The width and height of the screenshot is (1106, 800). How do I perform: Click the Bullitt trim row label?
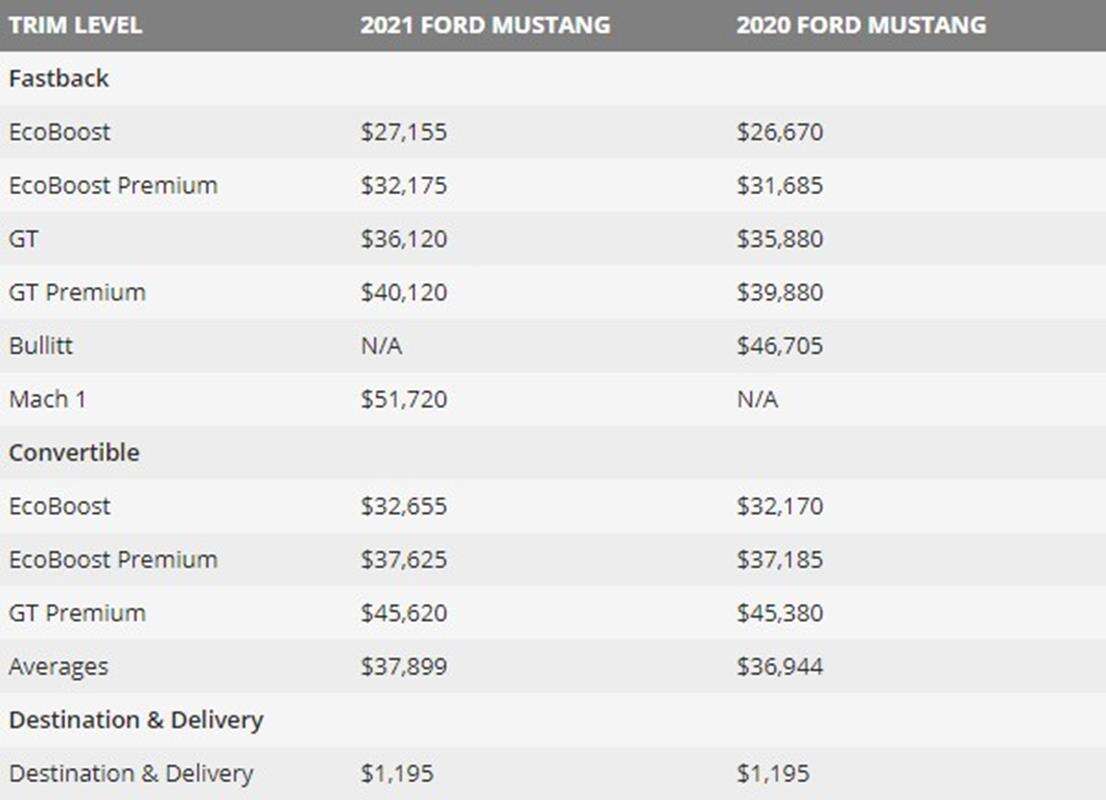41,346
